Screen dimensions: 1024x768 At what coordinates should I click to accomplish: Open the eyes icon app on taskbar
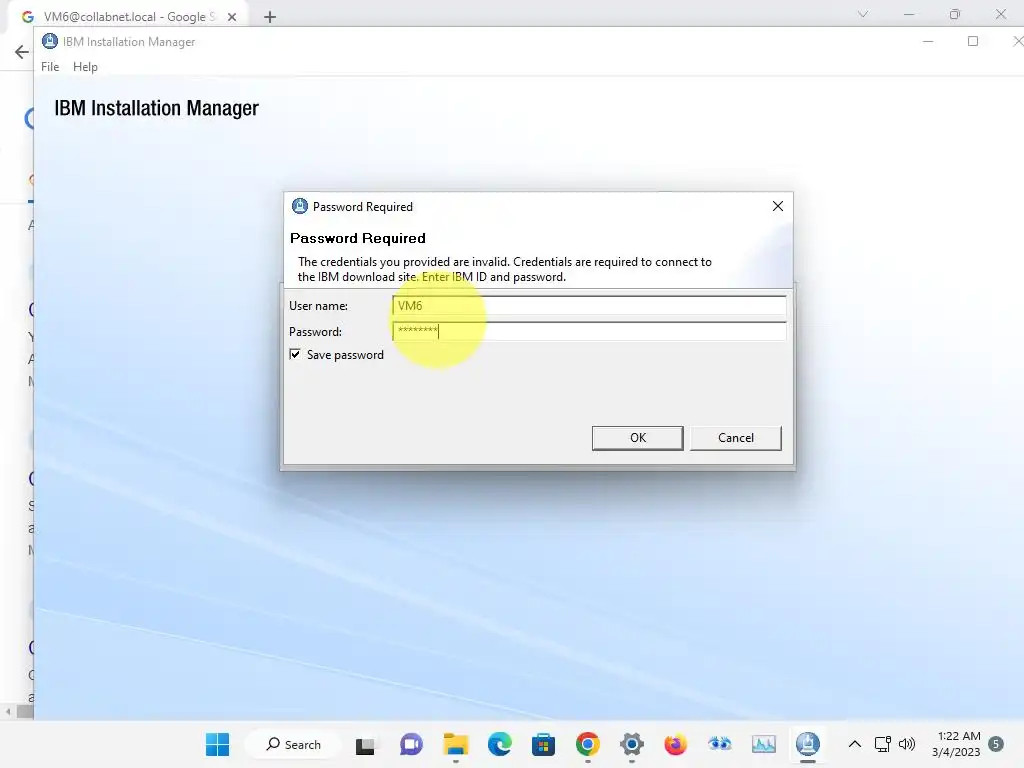(720, 744)
